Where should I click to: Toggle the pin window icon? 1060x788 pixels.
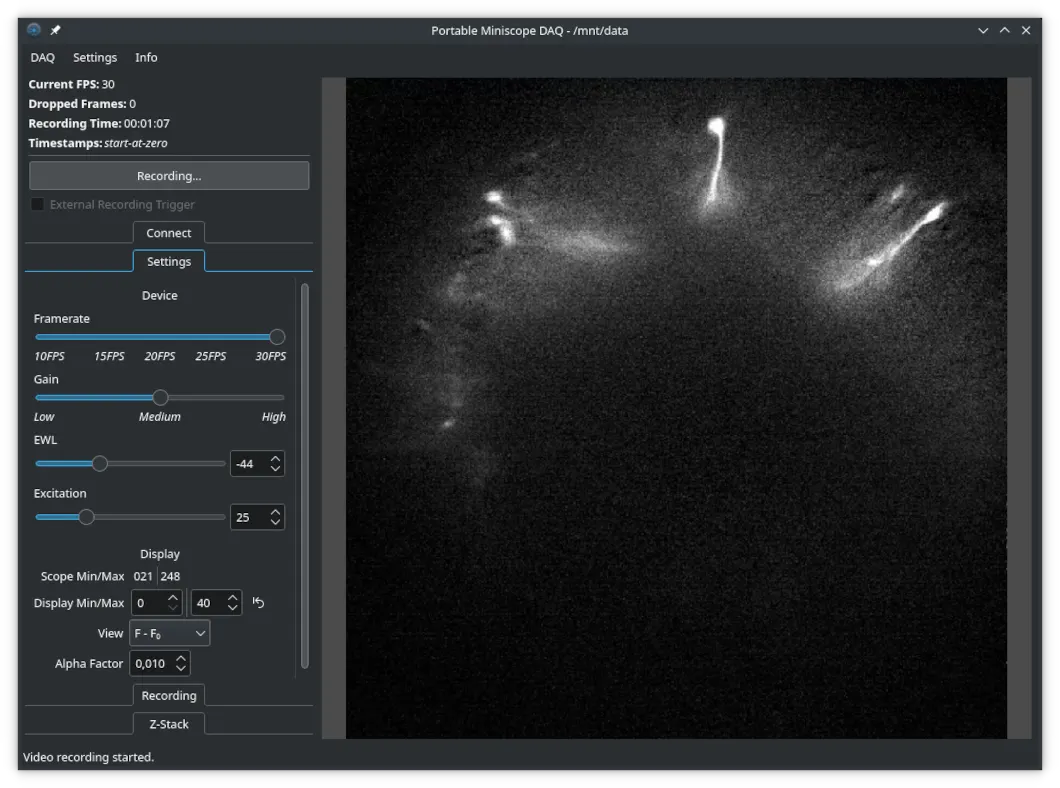[55, 30]
